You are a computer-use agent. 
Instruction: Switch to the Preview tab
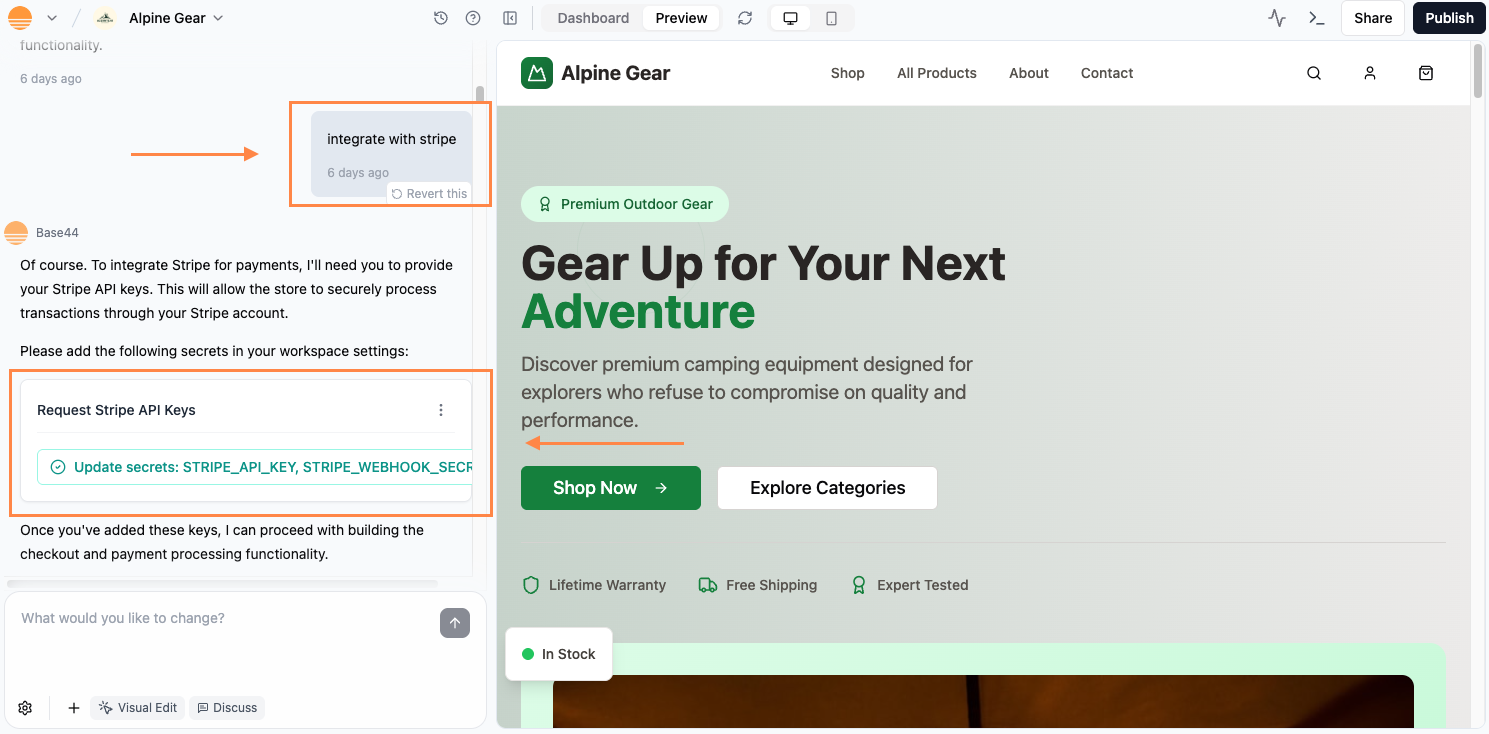click(x=681, y=18)
